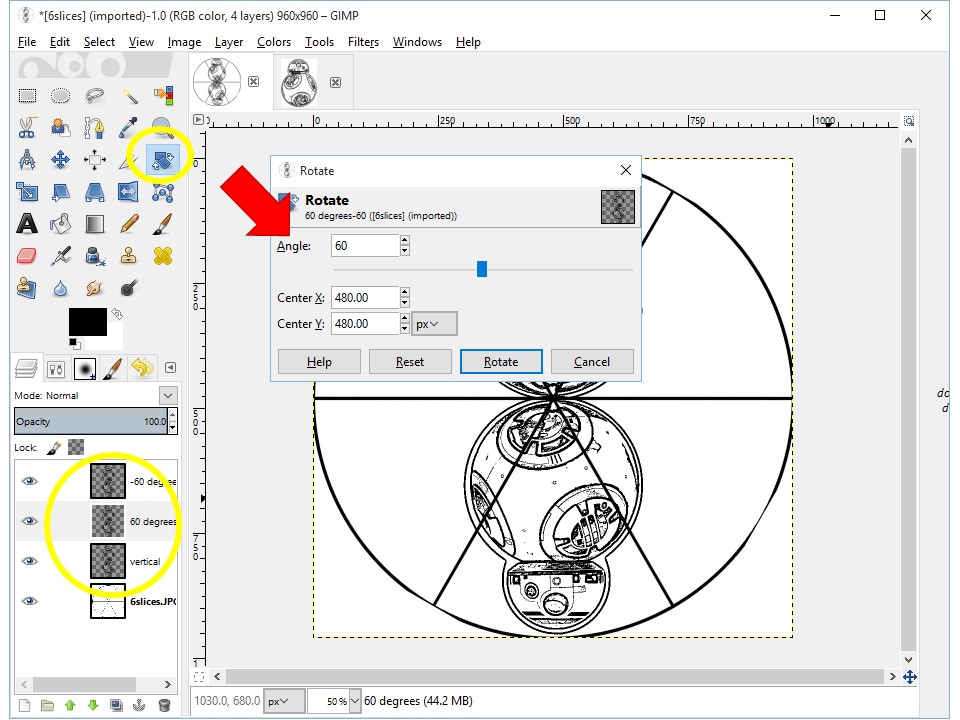This screenshot has height=720, width=960.
Task: Open ruler corner image menu button
Action: pos(198,119)
